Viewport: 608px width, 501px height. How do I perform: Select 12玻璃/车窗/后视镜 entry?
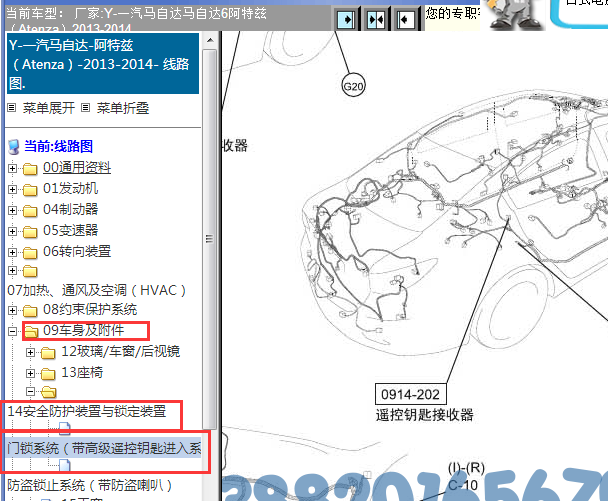[x=121, y=351]
